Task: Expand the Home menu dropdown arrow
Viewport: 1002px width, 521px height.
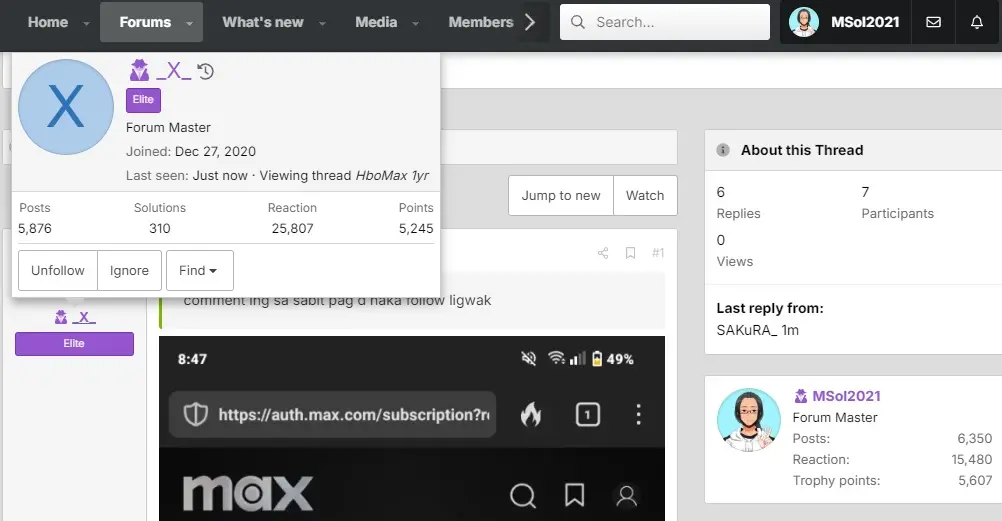Action: click(86, 23)
